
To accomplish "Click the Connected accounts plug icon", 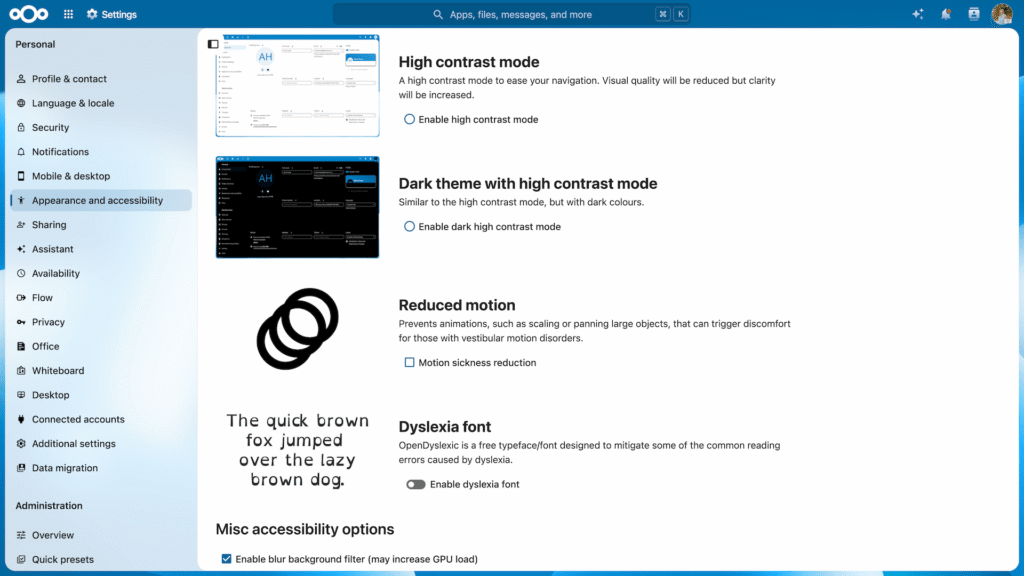I will click(21, 419).
